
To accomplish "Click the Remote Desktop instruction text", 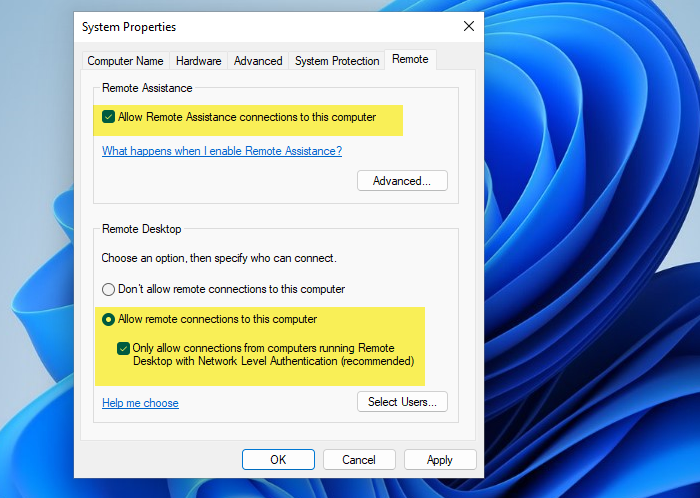I will pyautogui.click(x=219, y=258).
